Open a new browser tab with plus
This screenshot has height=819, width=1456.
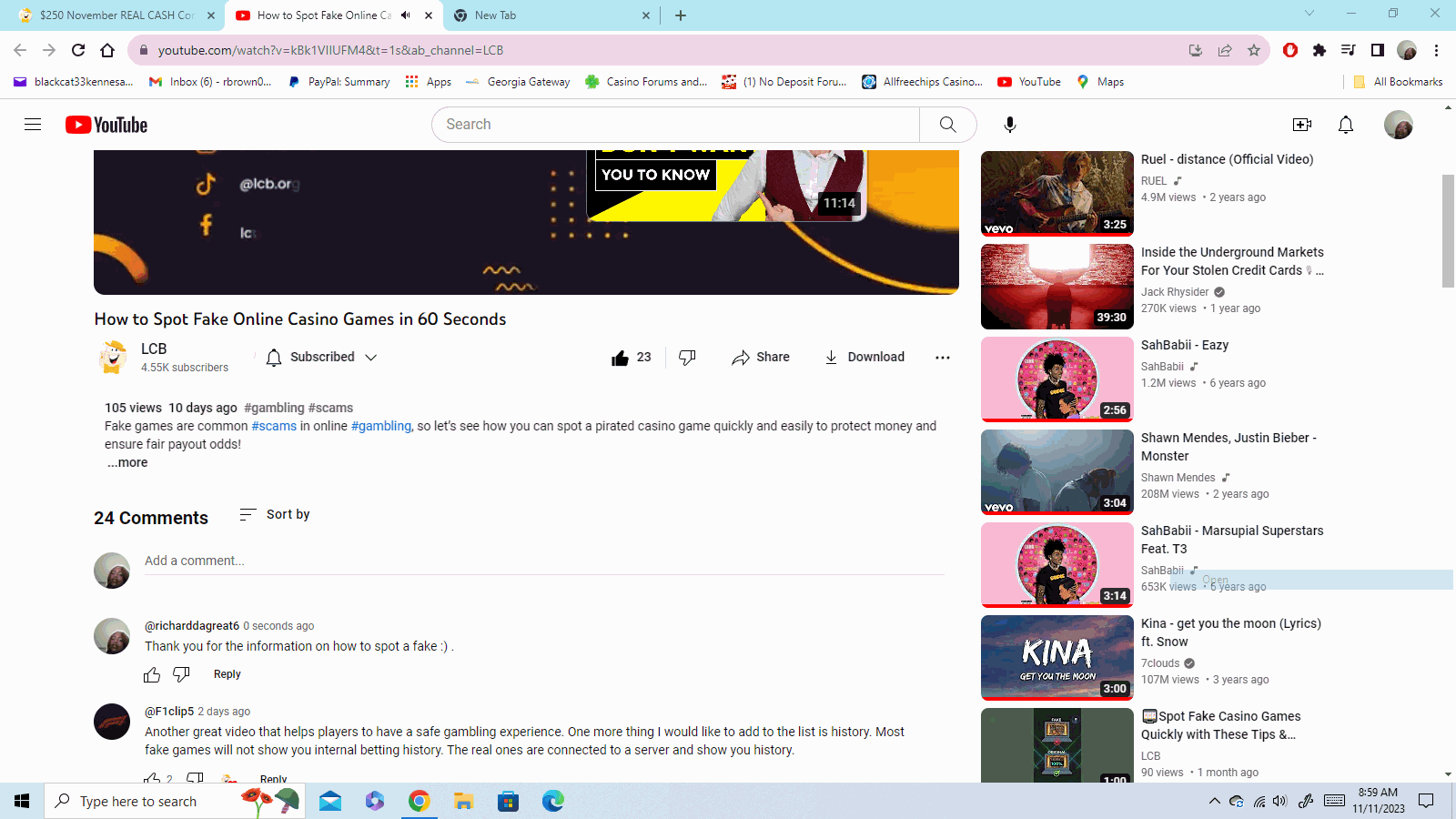pyautogui.click(x=681, y=15)
